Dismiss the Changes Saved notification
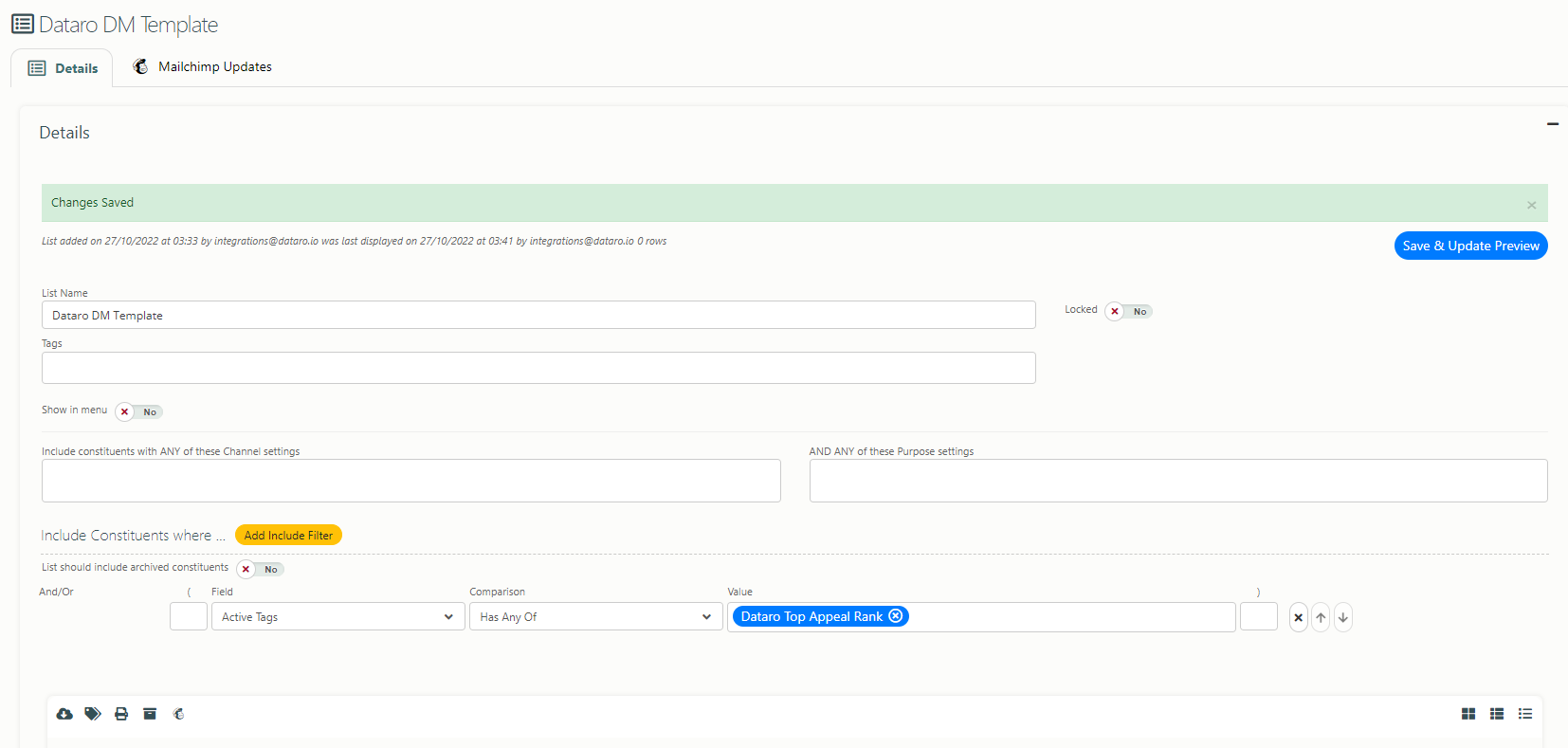1568x748 pixels. (x=1531, y=205)
